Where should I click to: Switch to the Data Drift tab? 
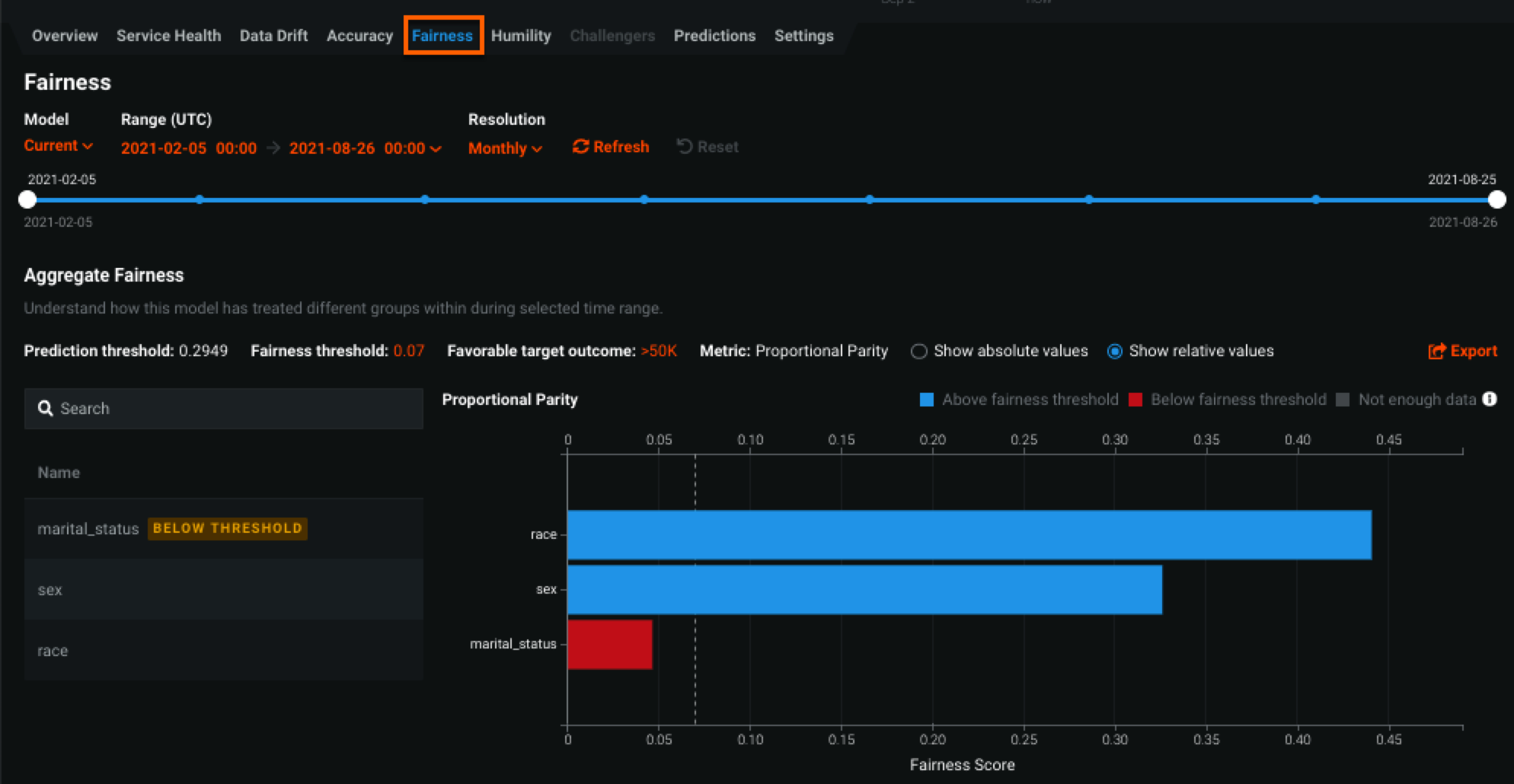tap(273, 36)
